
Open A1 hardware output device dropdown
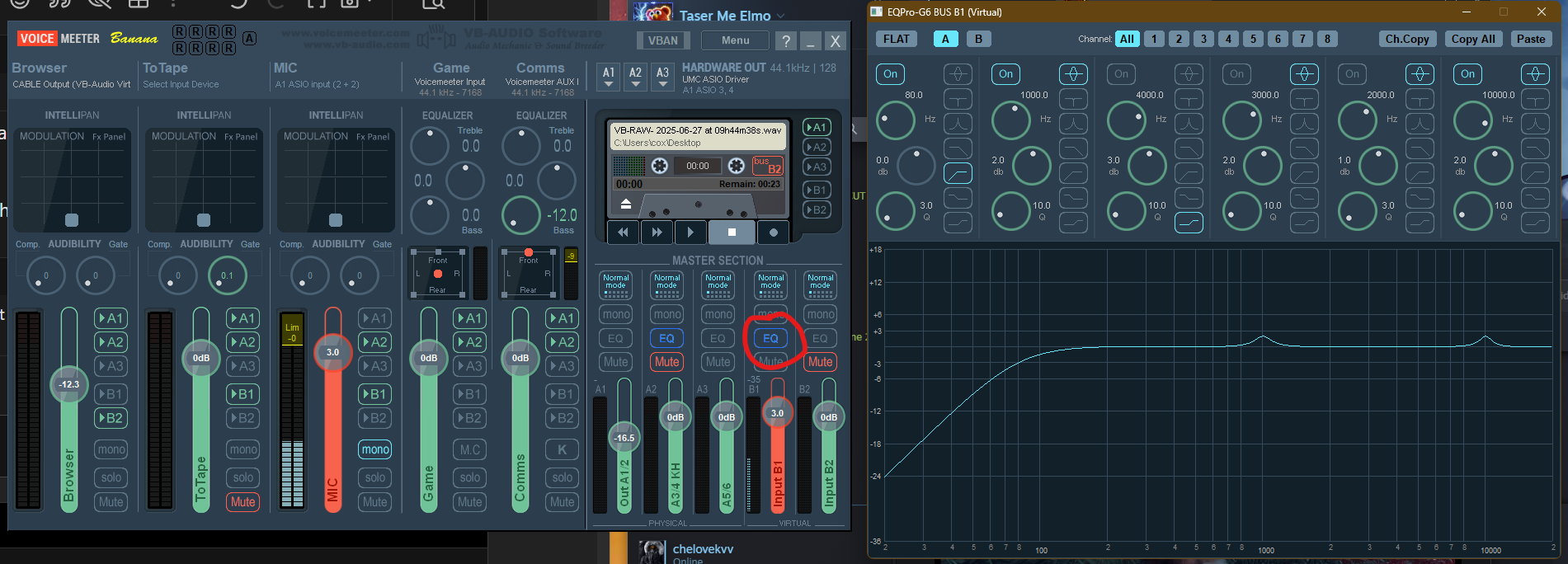click(x=609, y=78)
